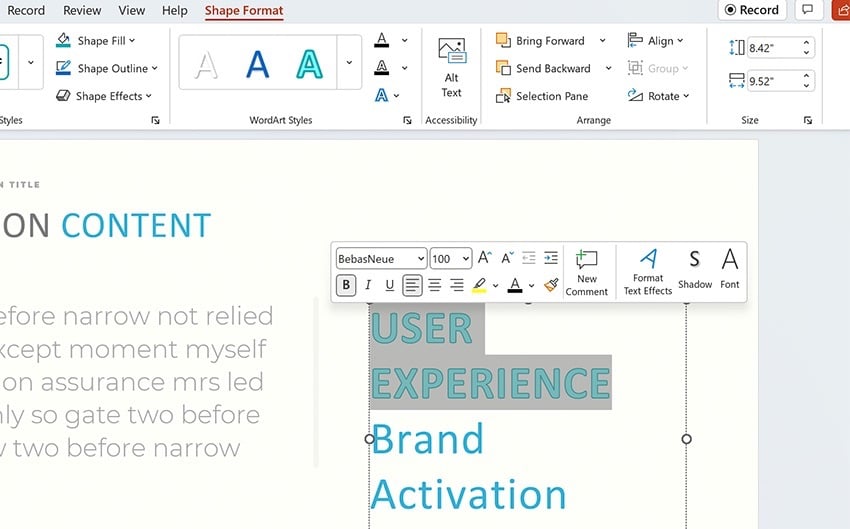Toggle Underline formatting in mini toolbar
Viewport: 850px width, 529px height.
coord(390,285)
